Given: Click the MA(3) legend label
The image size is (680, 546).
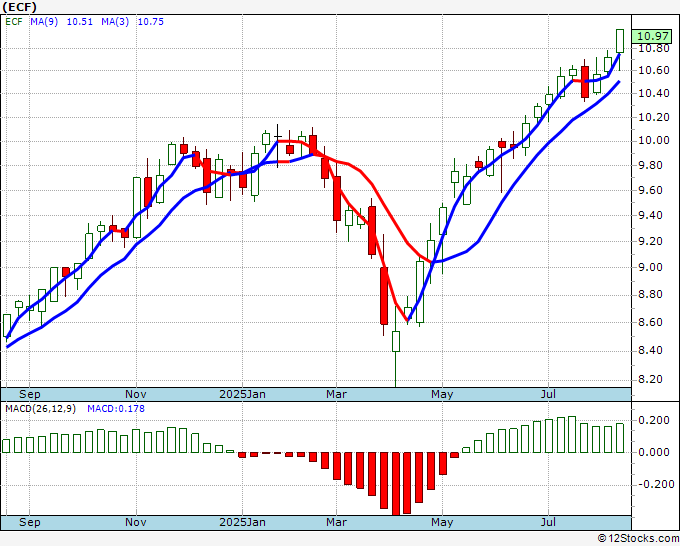Looking at the screenshot, I should [x=115, y=22].
